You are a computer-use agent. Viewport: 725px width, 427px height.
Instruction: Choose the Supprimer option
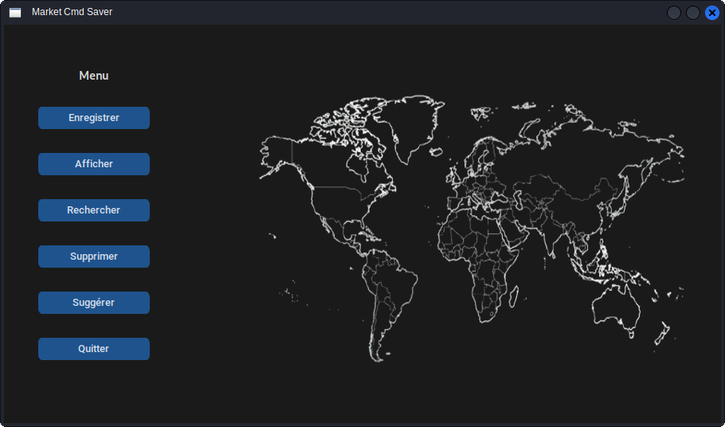pyautogui.click(x=94, y=257)
